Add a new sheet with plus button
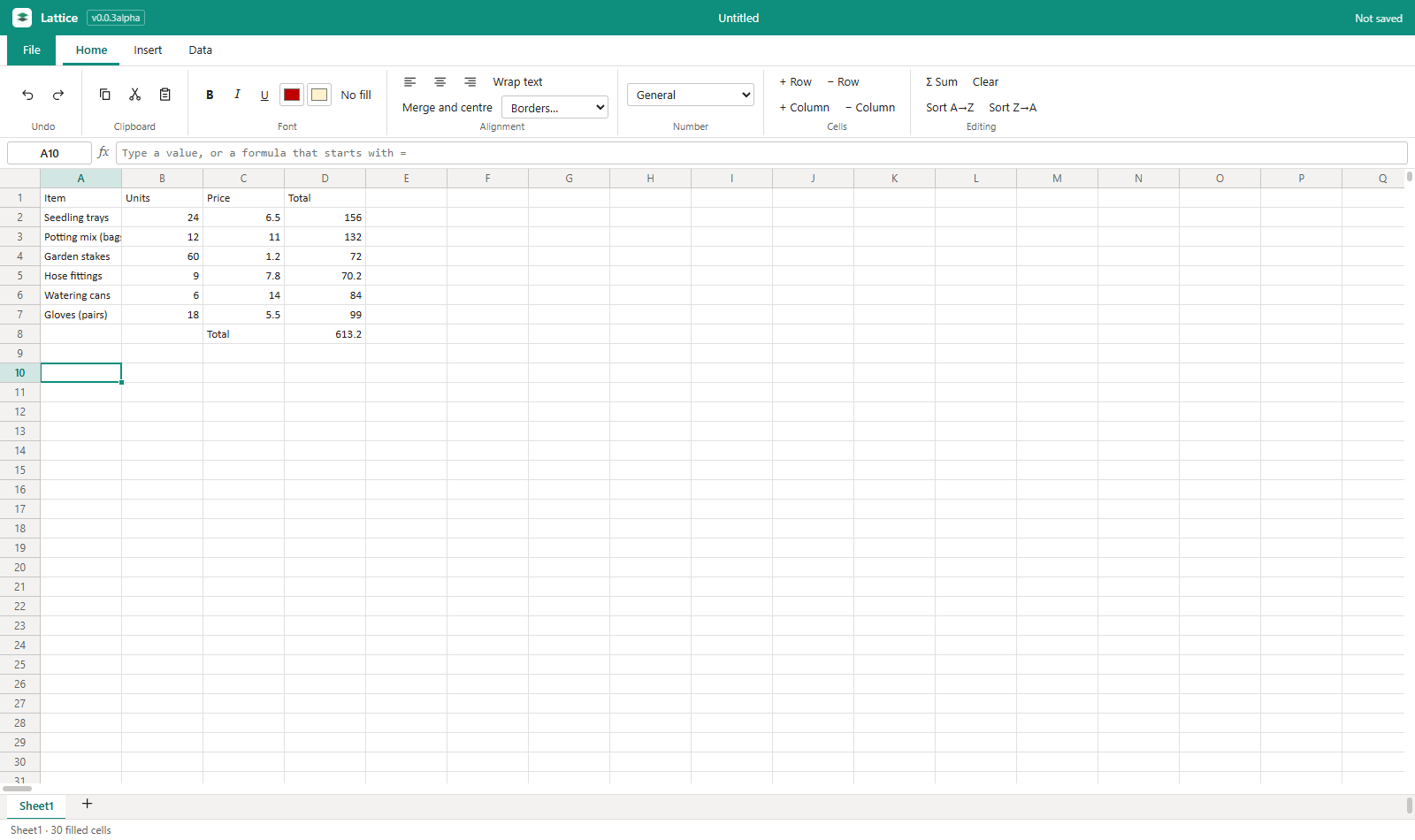This screenshot has width=1415, height=840. pos(88,804)
